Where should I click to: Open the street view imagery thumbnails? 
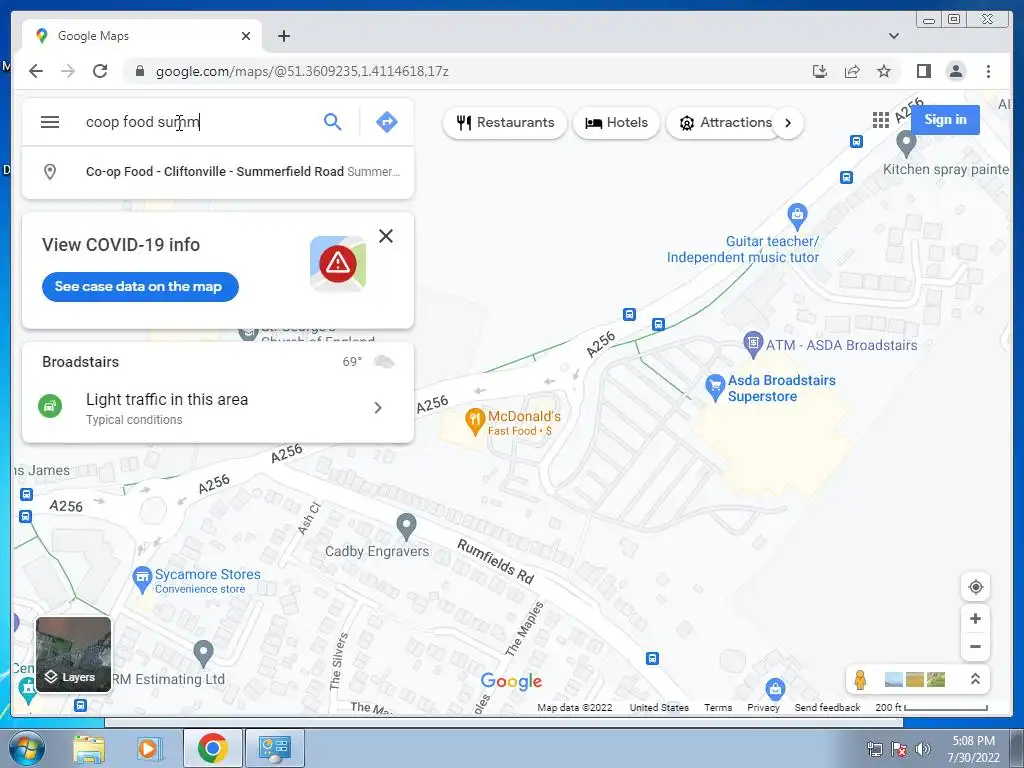[915, 680]
